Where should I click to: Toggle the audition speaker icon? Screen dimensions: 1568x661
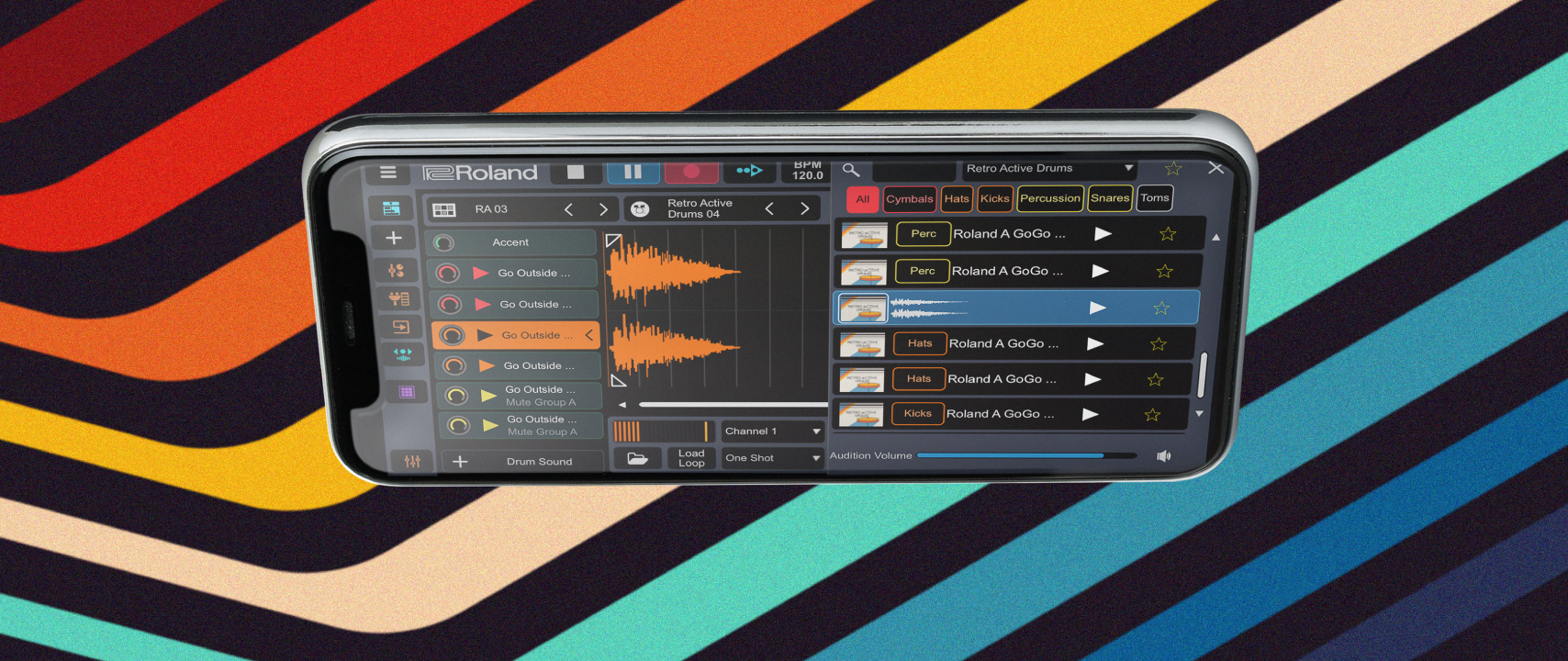1163,456
